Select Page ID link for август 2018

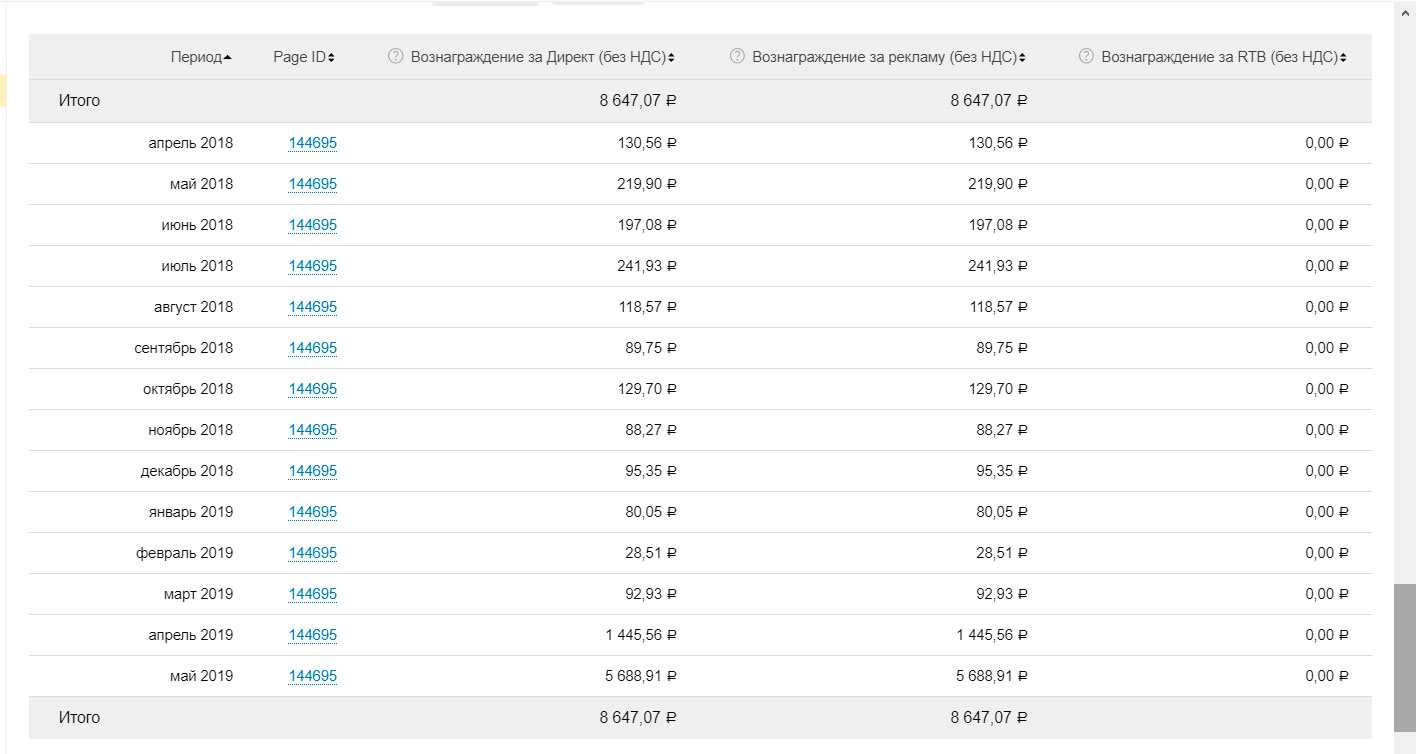pyautogui.click(x=312, y=307)
